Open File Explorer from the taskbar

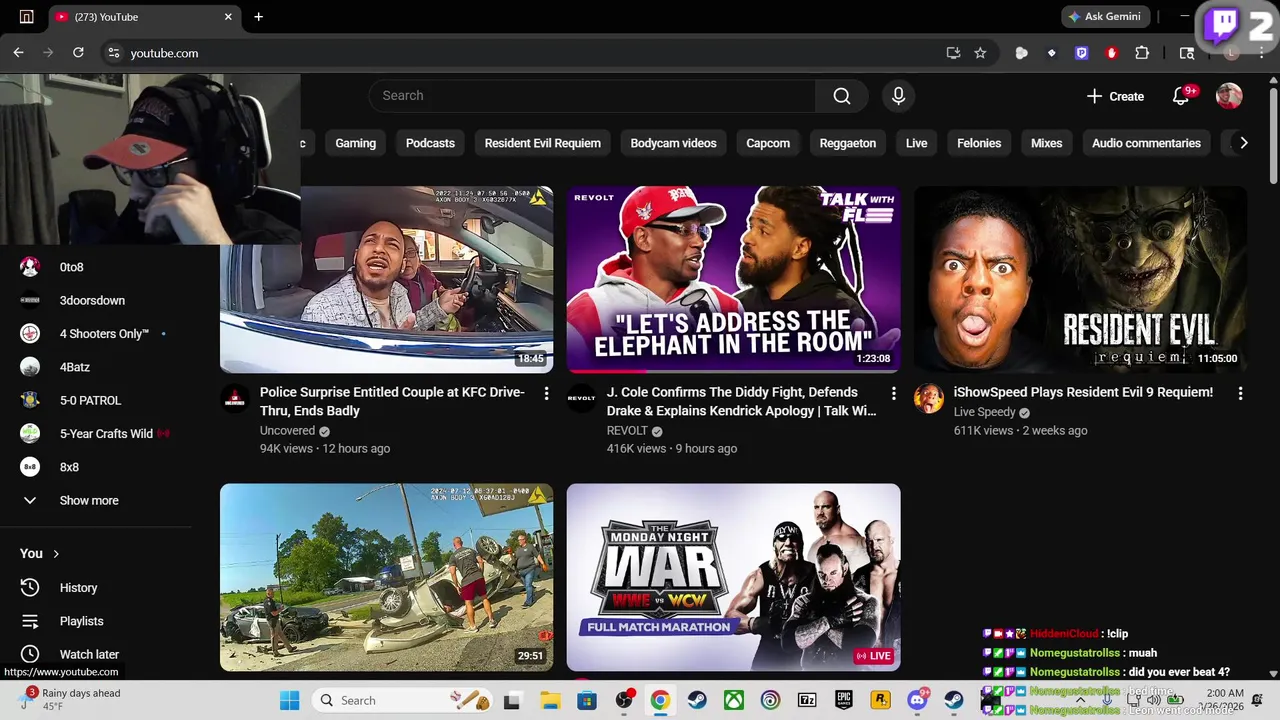(x=550, y=700)
